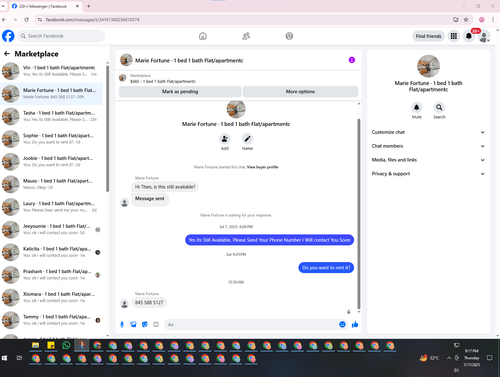
Task: Open Groups icon in top navigation
Action: click(x=289, y=36)
